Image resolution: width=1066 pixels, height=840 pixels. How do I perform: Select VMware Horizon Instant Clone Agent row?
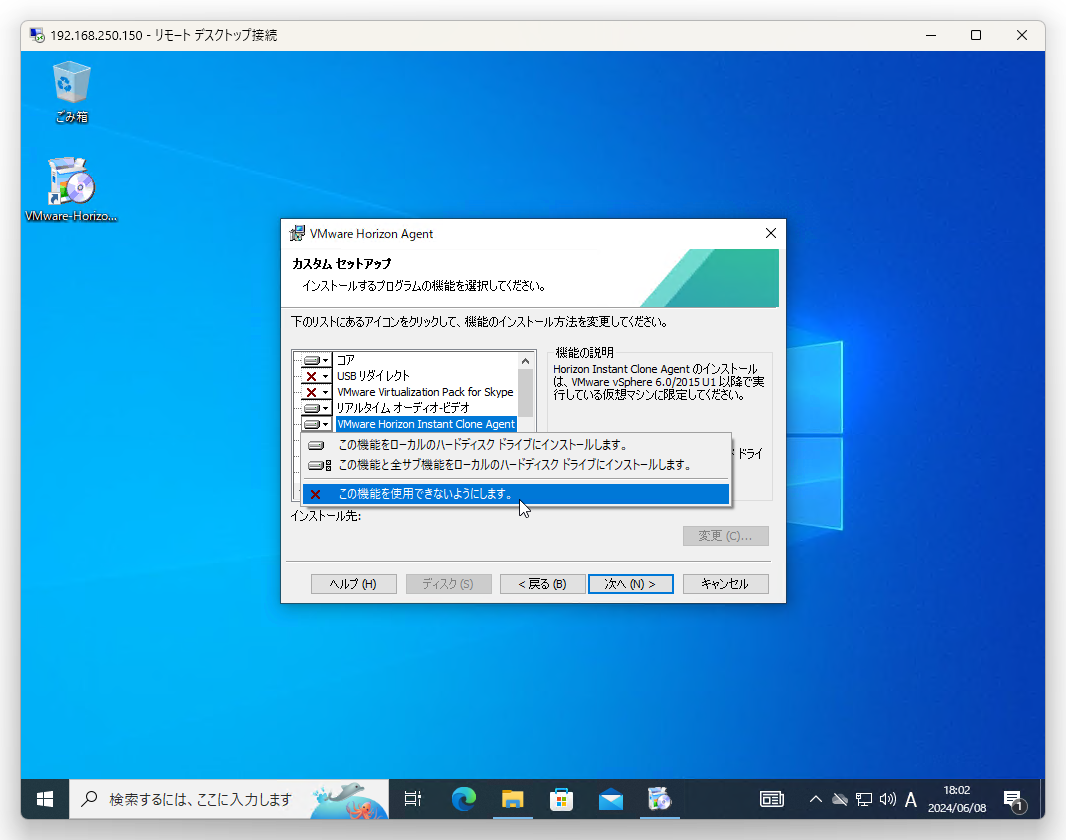pyautogui.click(x=426, y=424)
